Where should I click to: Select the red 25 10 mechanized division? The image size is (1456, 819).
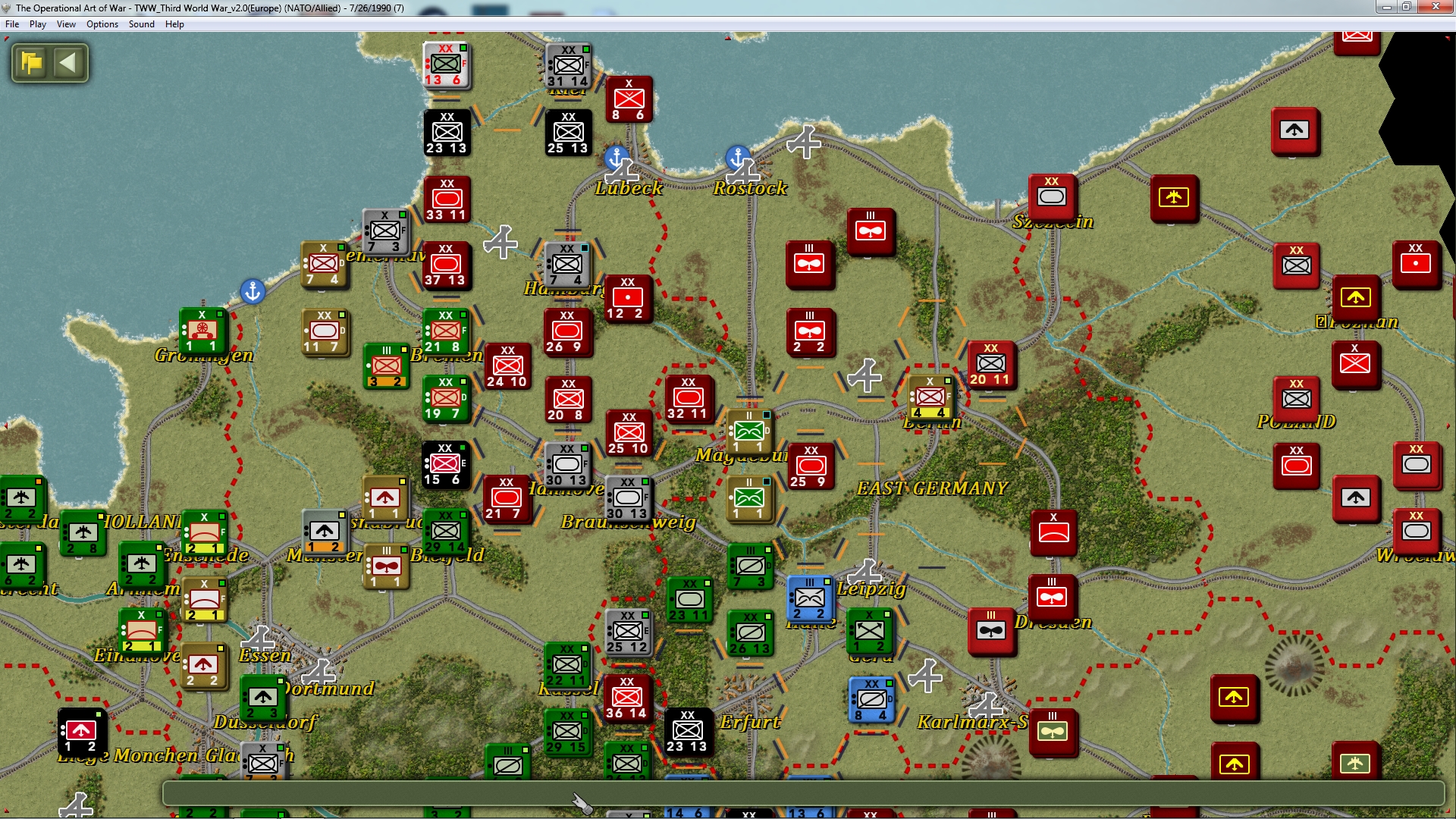[x=629, y=433]
